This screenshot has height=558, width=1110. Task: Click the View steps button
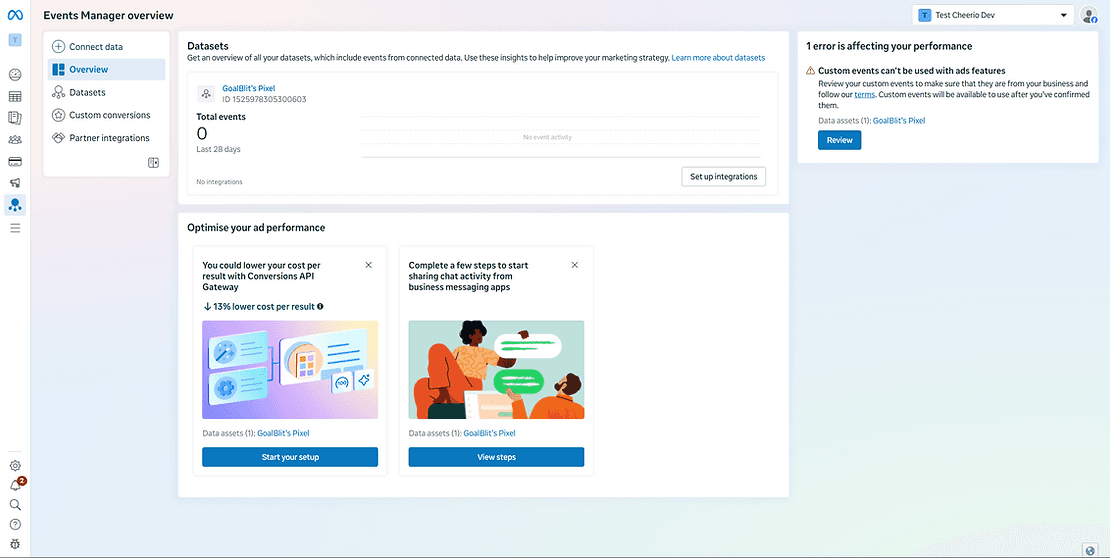coord(496,457)
